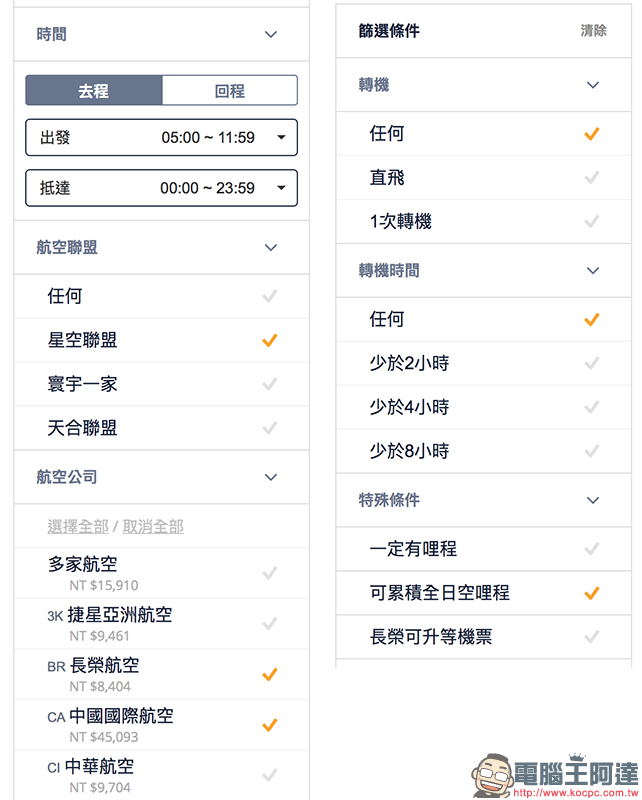The width and height of the screenshot is (642, 800).
Task: Tick the 直飛 checkmark icon
Action: [591, 178]
